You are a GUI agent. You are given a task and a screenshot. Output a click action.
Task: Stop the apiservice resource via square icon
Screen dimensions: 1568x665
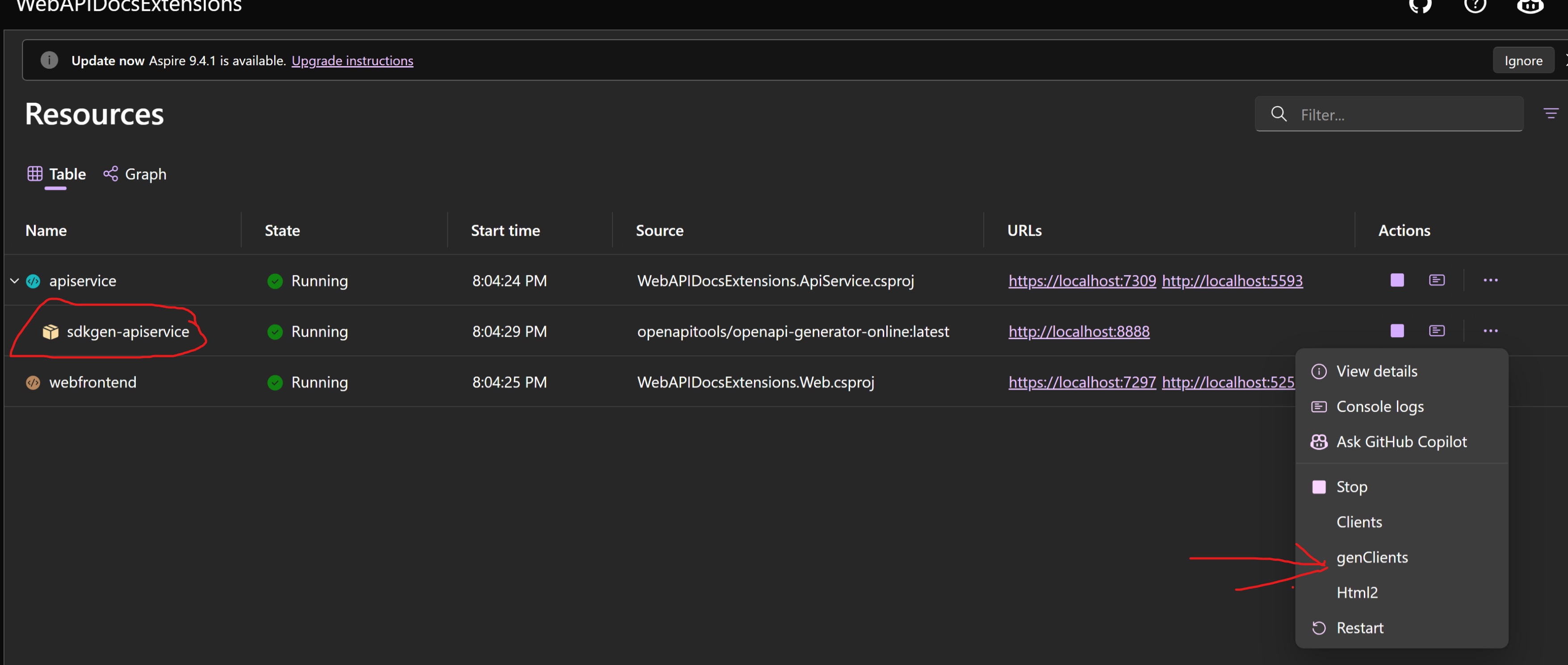pyautogui.click(x=1397, y=280)
